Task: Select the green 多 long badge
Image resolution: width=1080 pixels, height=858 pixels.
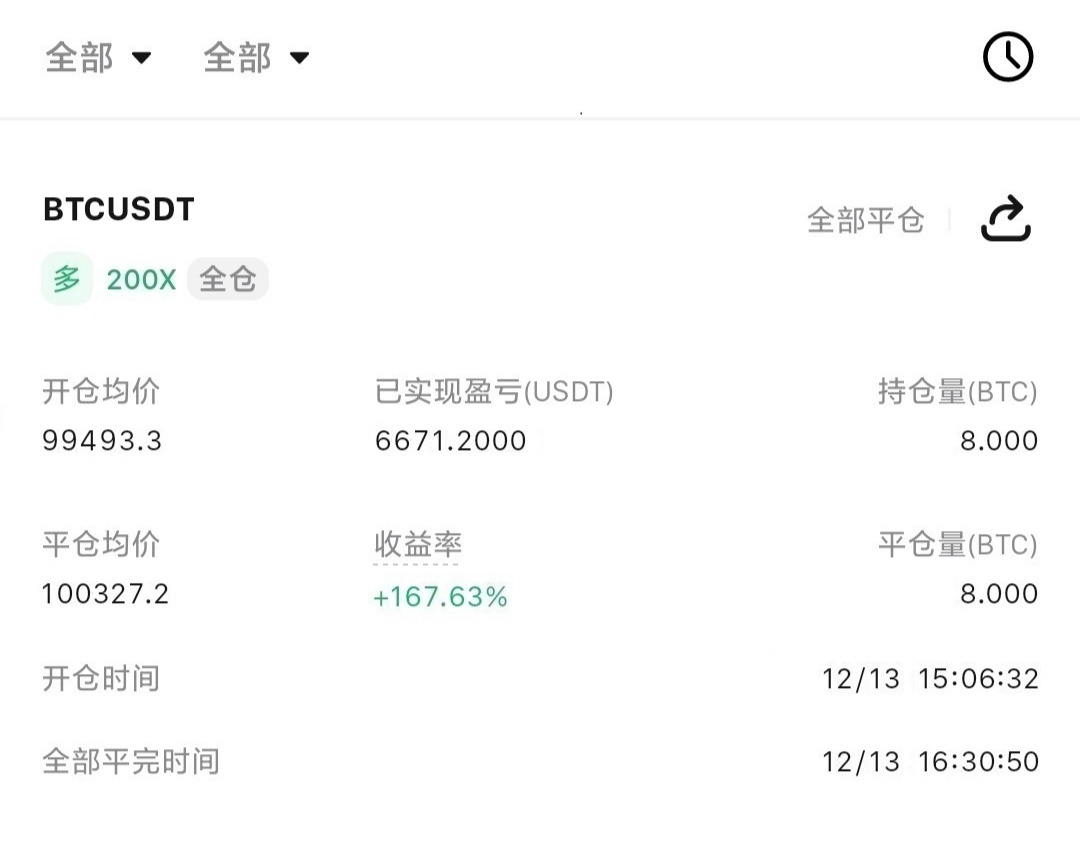Action: pos(67,279)
